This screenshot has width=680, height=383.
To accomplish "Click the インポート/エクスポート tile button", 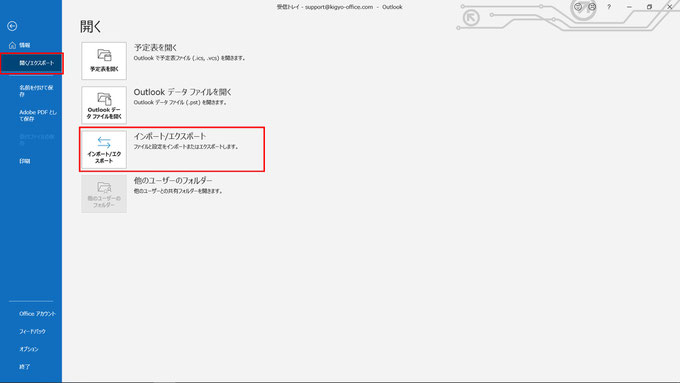I will coord(104,149).
